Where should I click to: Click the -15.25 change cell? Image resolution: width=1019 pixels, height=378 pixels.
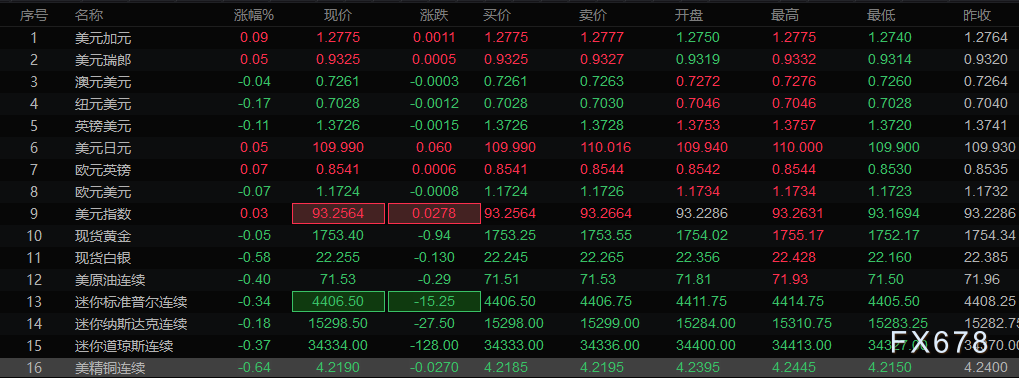(x=435, y=302)
